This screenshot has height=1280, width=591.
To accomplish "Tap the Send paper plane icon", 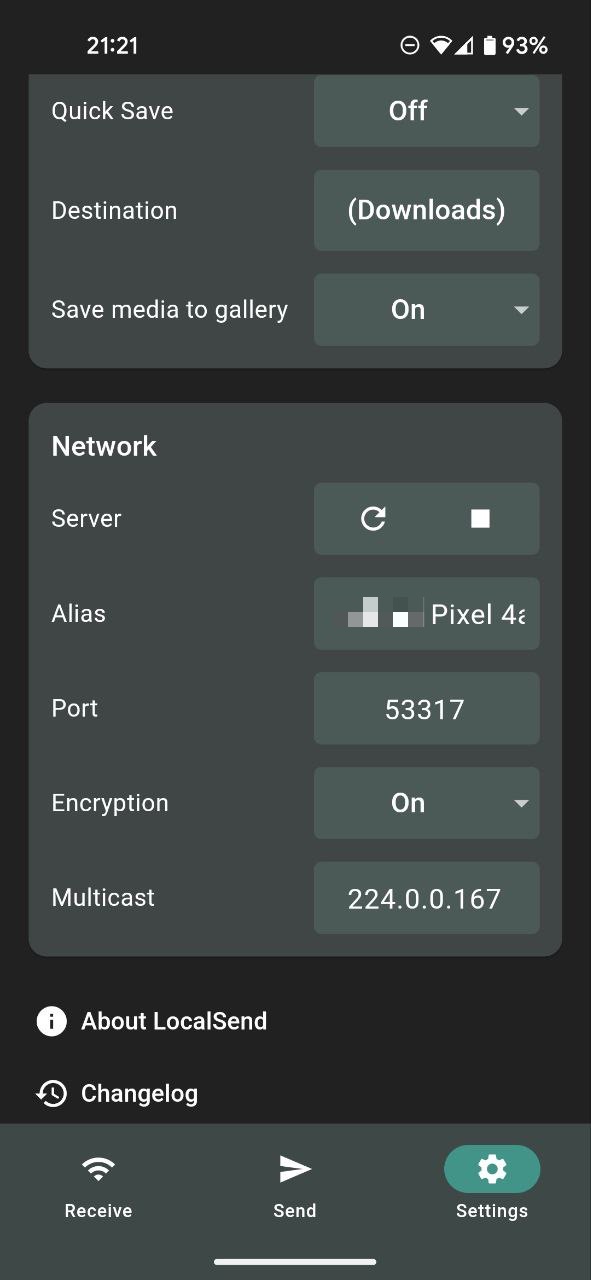I will click(x=294, y=1166).
